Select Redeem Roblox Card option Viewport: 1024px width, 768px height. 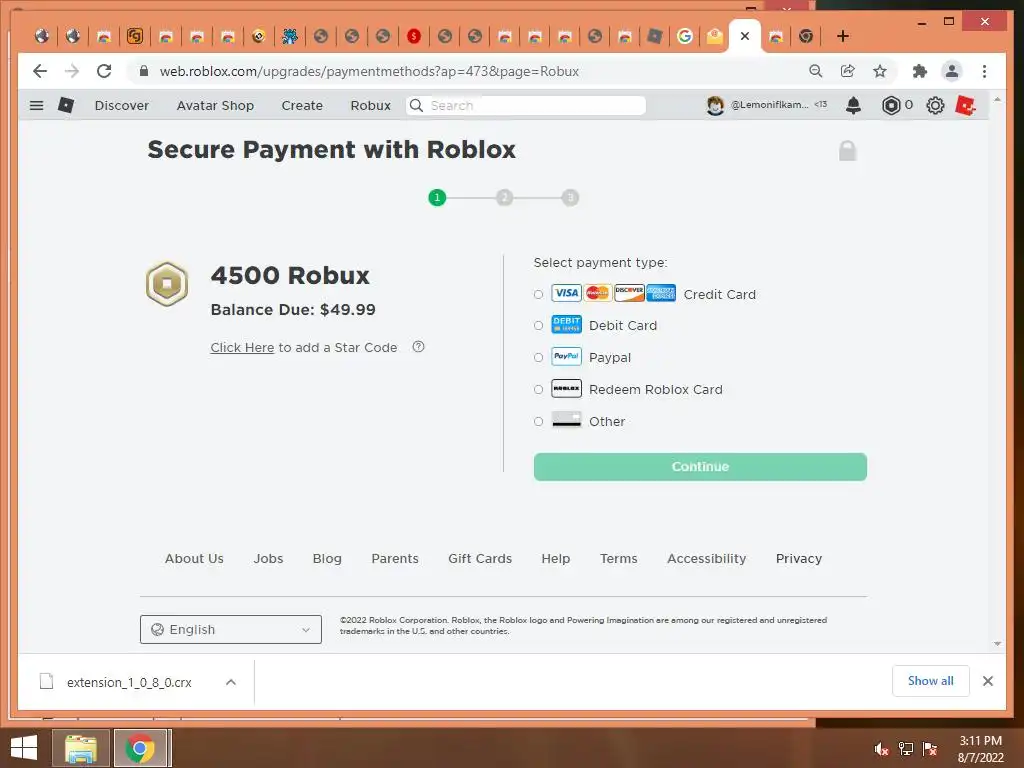pyautogui.click(x=538, y=389)
